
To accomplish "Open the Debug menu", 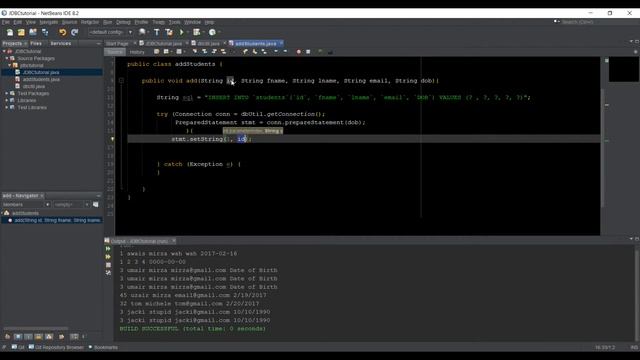I will click(123, 22).
